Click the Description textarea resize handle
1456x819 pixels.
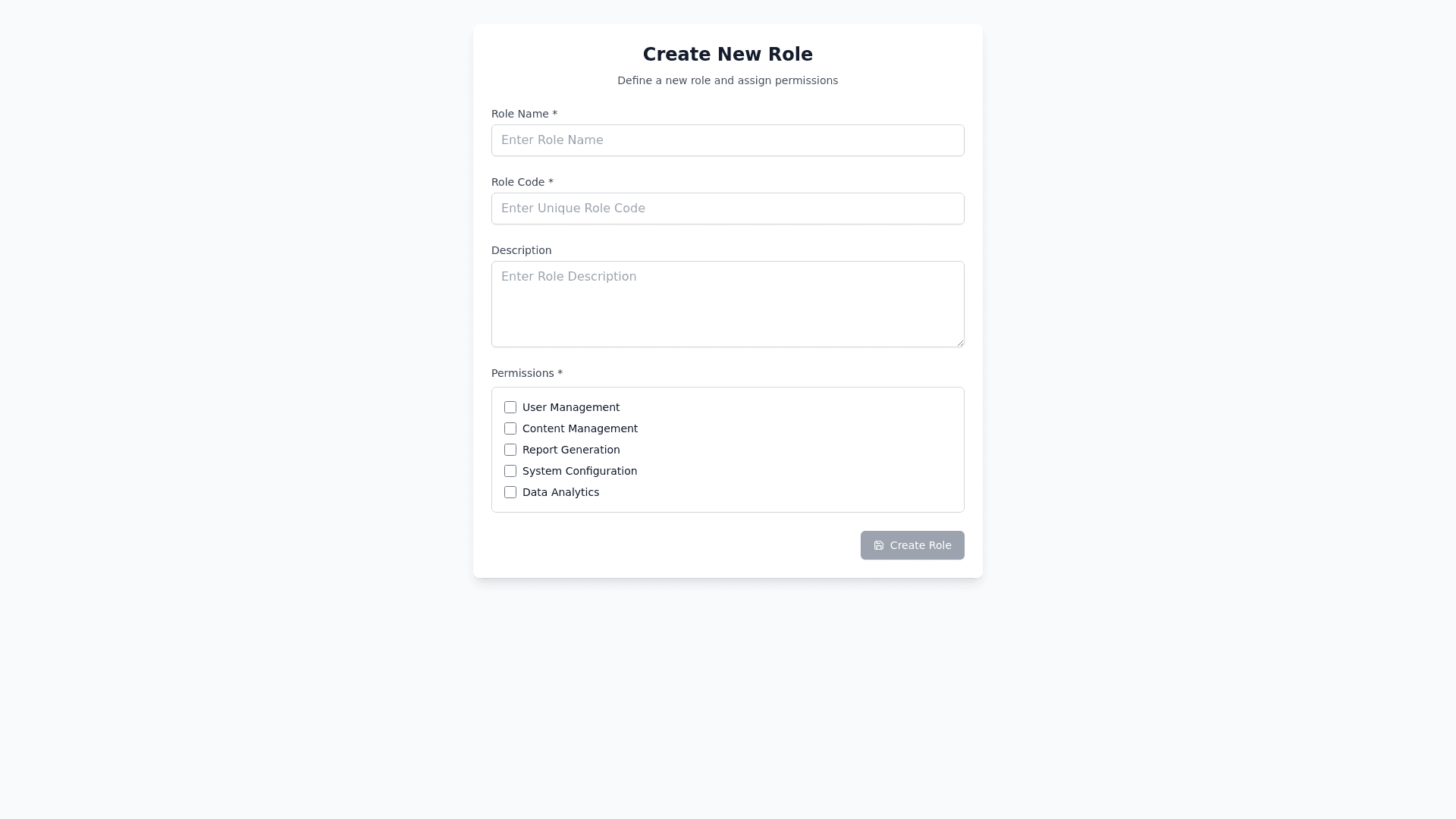pos(960,343)
